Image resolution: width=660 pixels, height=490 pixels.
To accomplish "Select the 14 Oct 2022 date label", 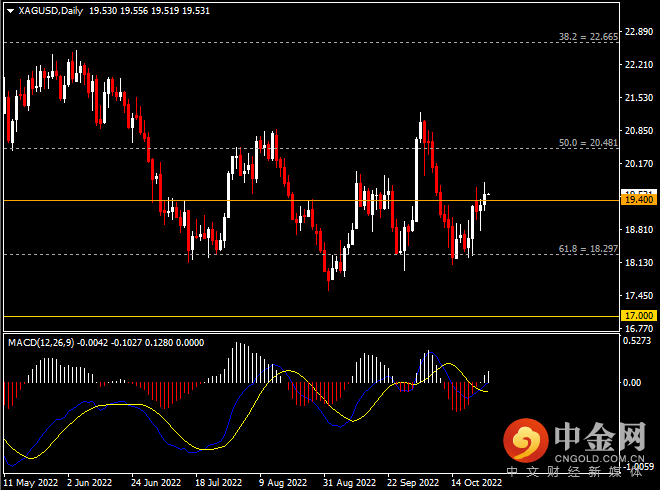I will [476, 482].
